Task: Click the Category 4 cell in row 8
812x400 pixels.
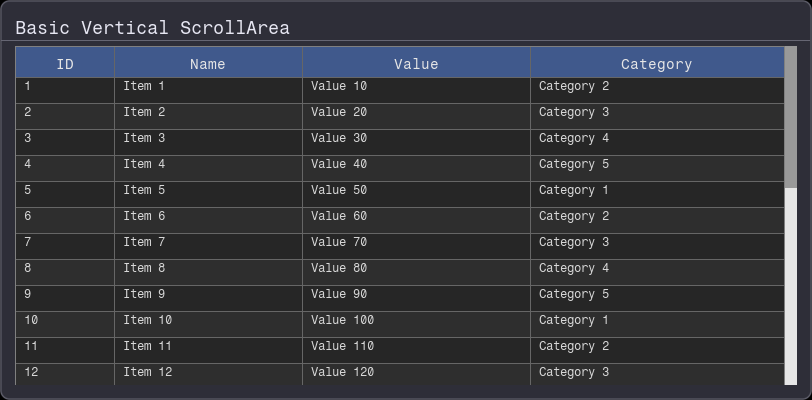Action: [656, 269]
